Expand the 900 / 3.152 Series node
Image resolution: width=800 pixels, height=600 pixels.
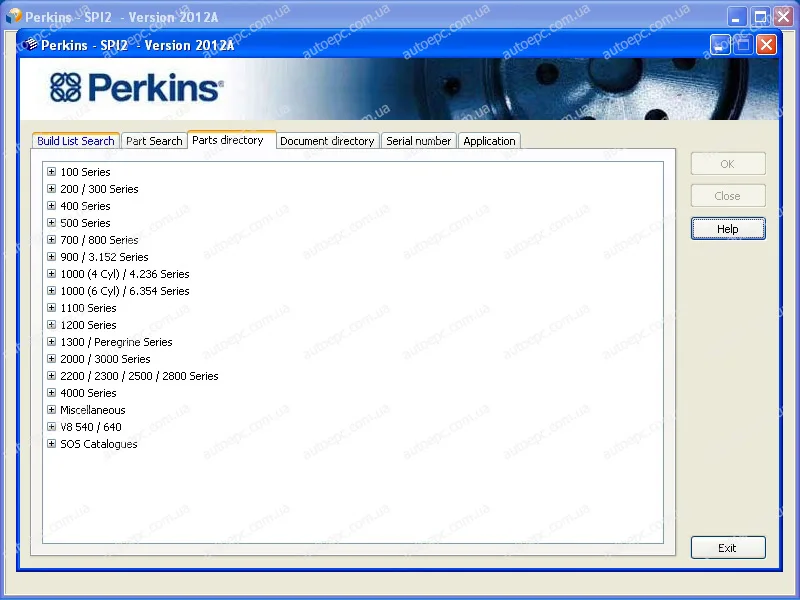52,257
